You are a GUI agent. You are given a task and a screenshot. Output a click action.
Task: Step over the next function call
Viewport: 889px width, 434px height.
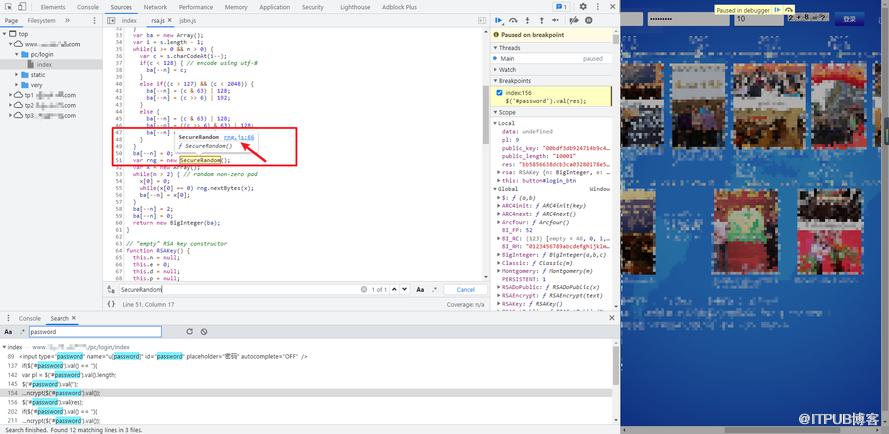(513, 20)
